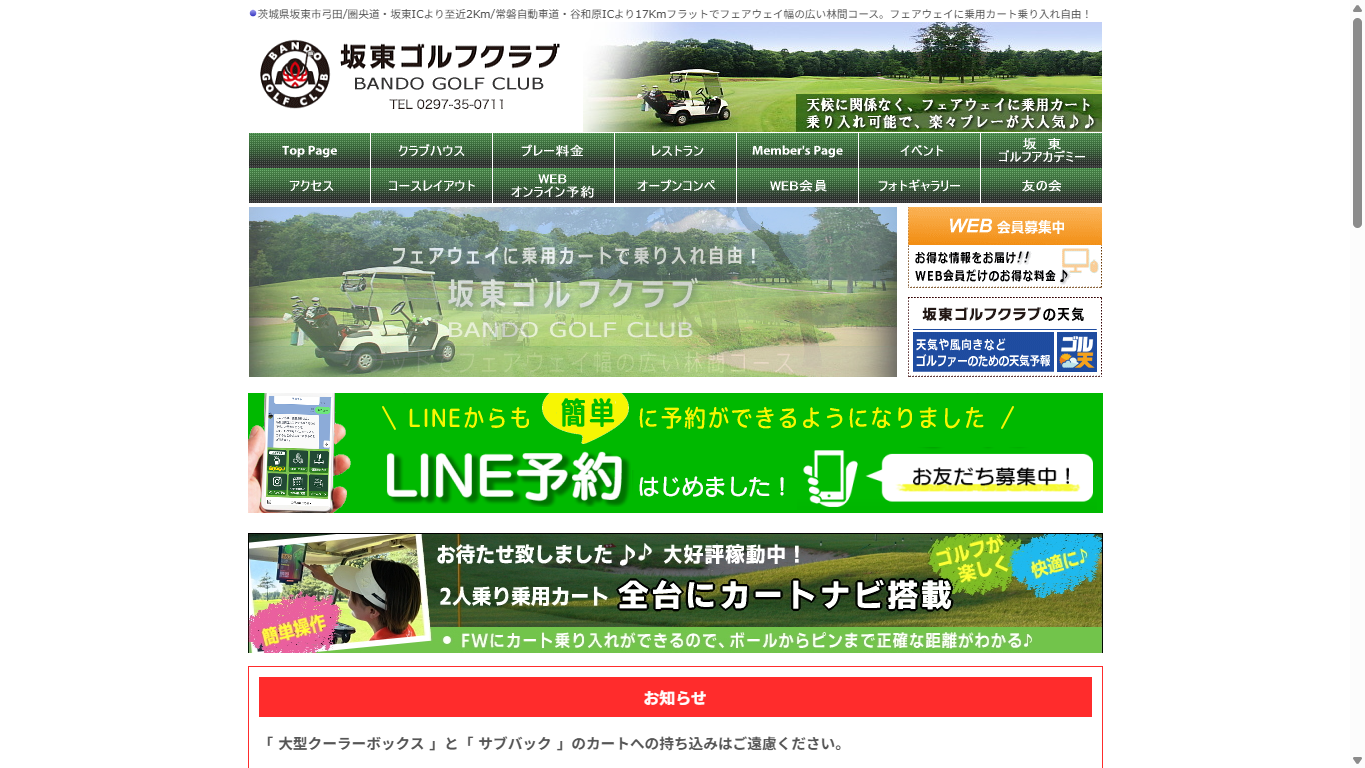Open the プレー料金 menu item

pos(553,150)
